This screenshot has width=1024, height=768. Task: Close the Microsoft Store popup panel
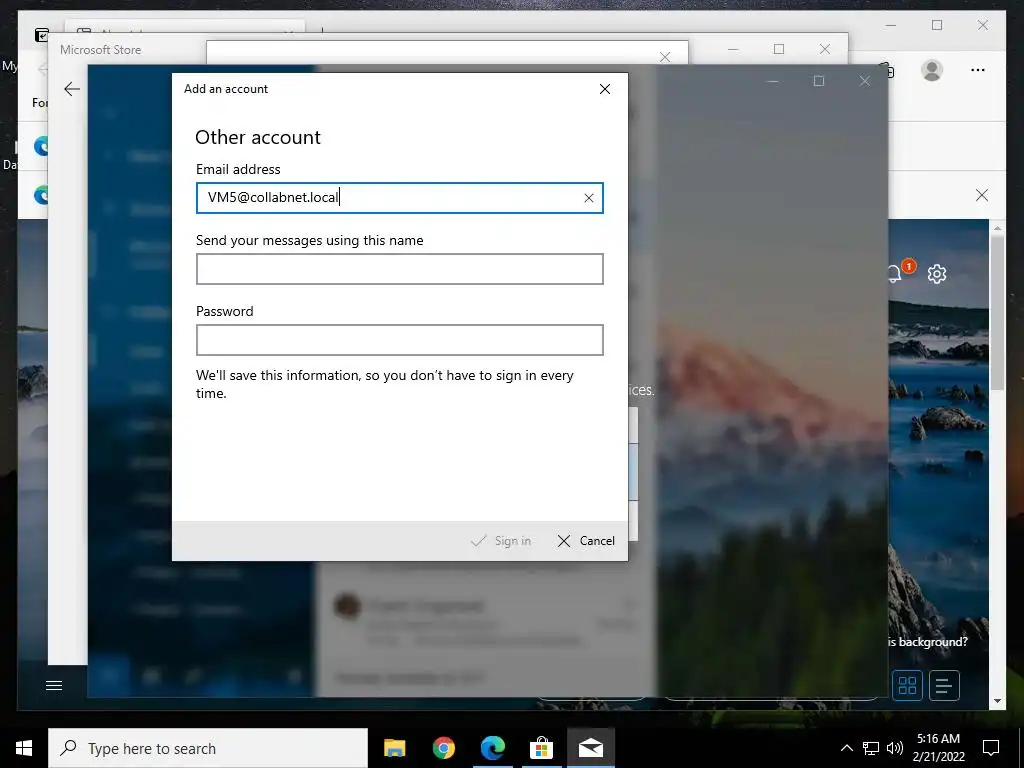point(665,57)
